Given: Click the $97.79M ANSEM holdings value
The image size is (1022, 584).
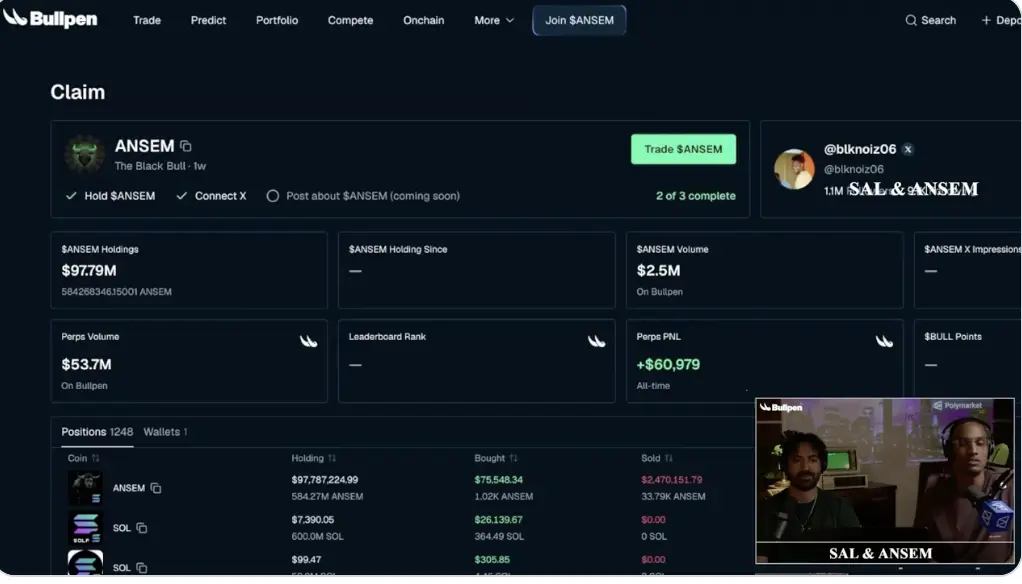Looking at the screenshot, I should pyautogui.click(x=89, y=270).
